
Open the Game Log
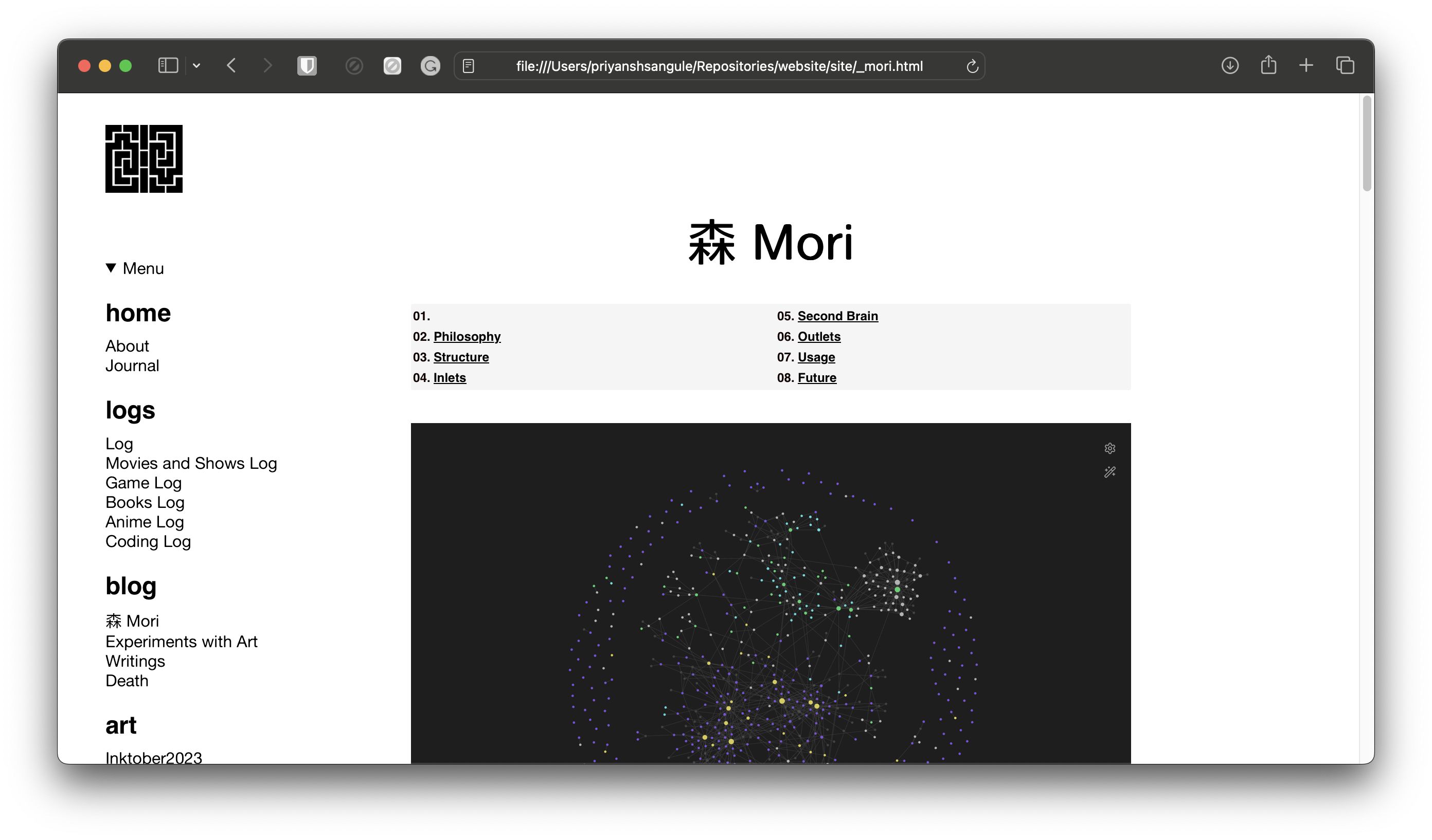(143, 483)
